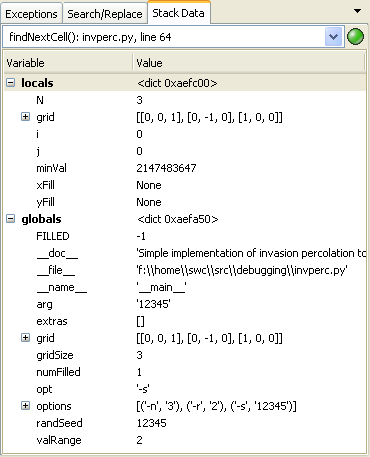Open the stack frame dropdown arrow
The height and width of the screenshot is (457, 370).
coord(333,36)
